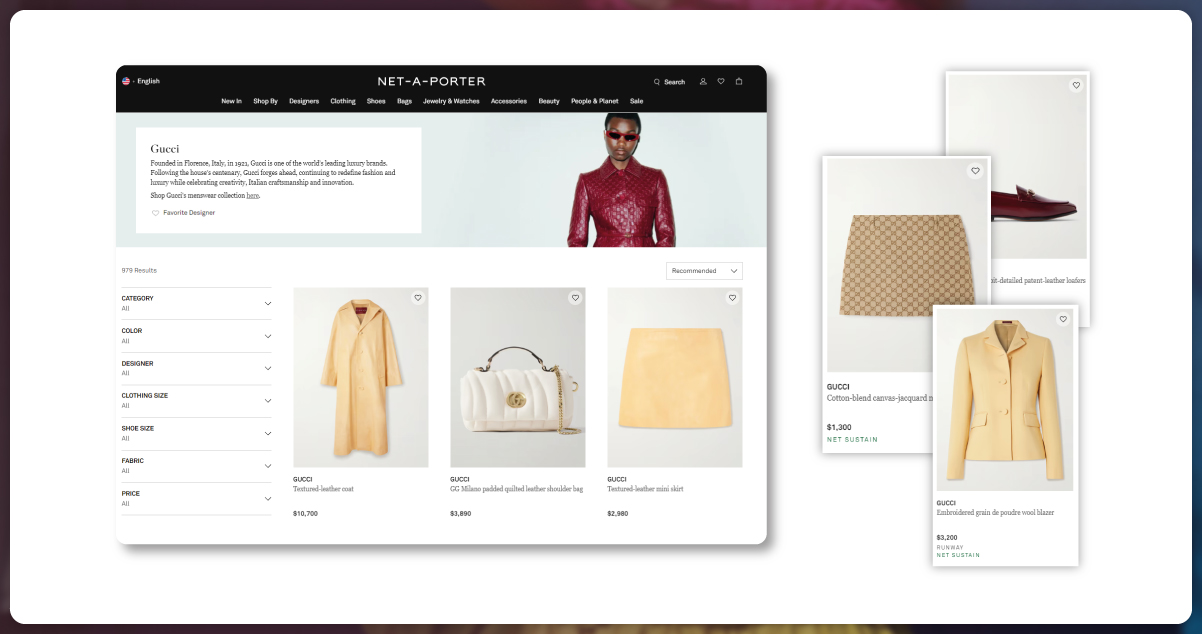Click NET SUSTAIN tag on skirt card
This screenshot has width=1202, height=634.
(x=851, y=439)
